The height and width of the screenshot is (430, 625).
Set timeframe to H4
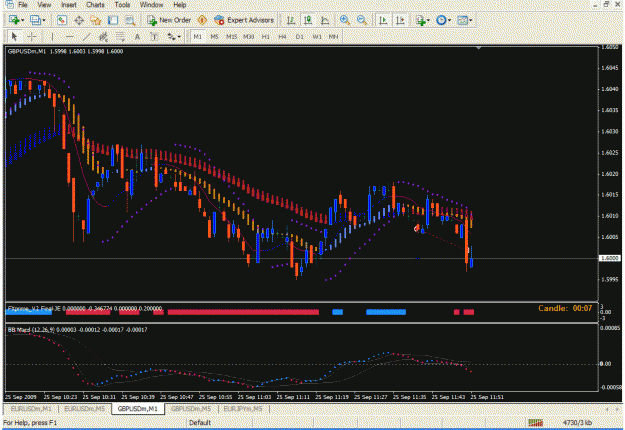pyautogui.click(x=282, y=37)
